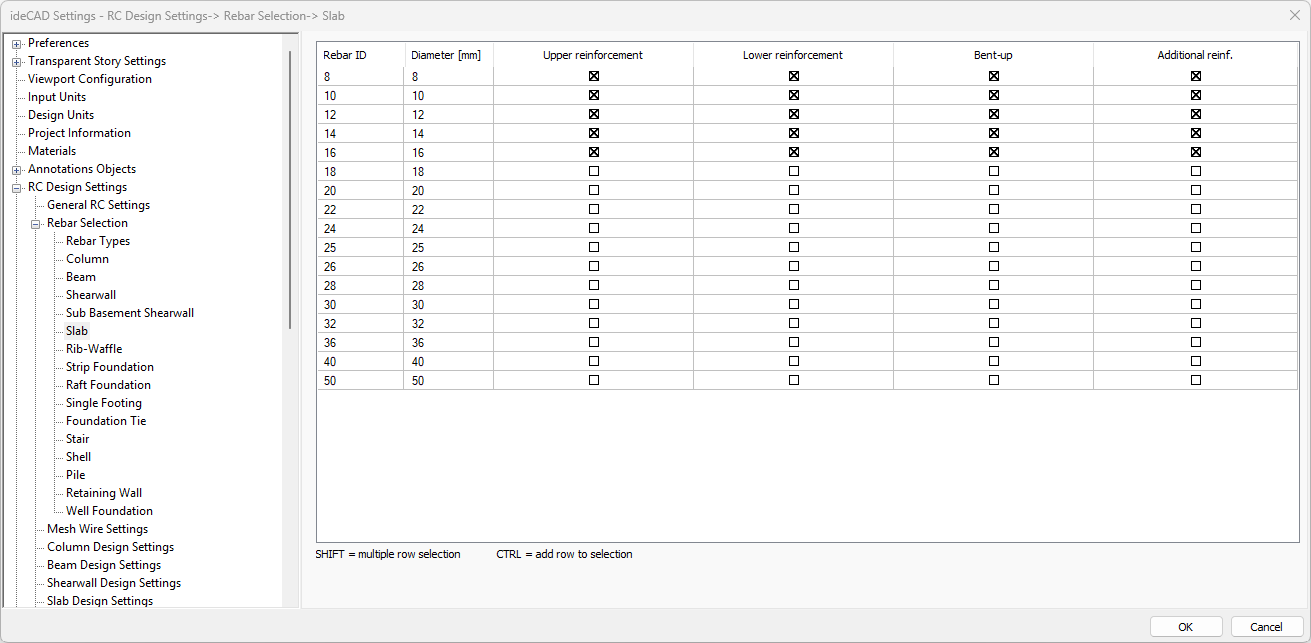Confirm settings with OK button

click(x=1186, y=627)
